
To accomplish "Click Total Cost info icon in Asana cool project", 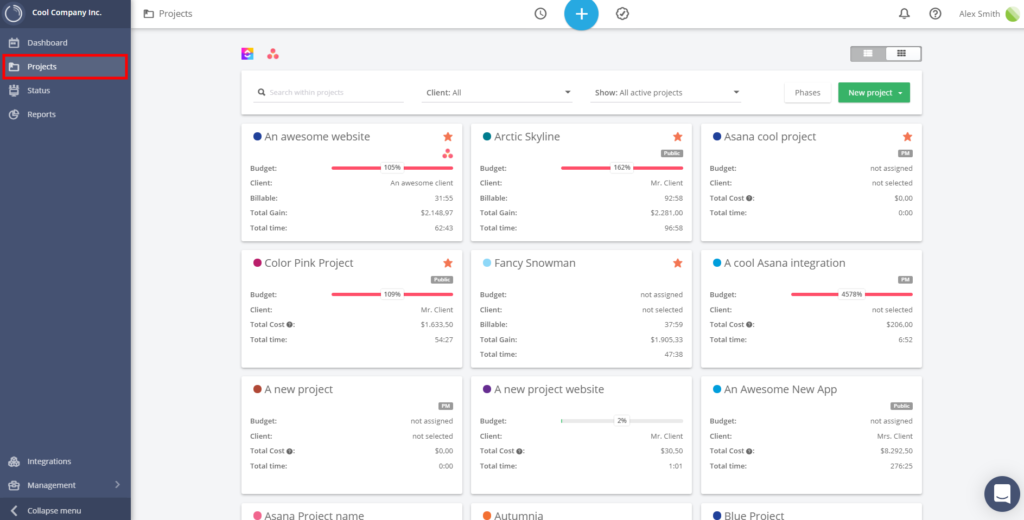I will (x=749, y=198).
